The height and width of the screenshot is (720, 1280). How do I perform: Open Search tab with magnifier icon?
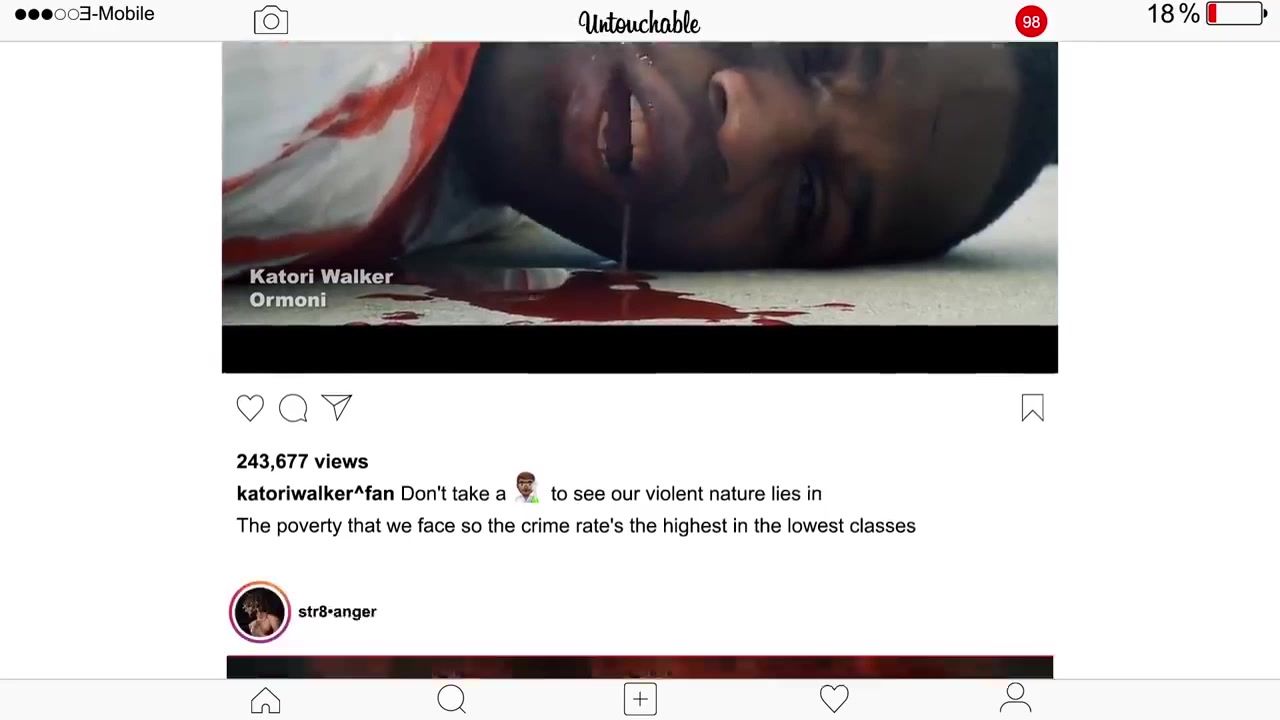(452, 699)
